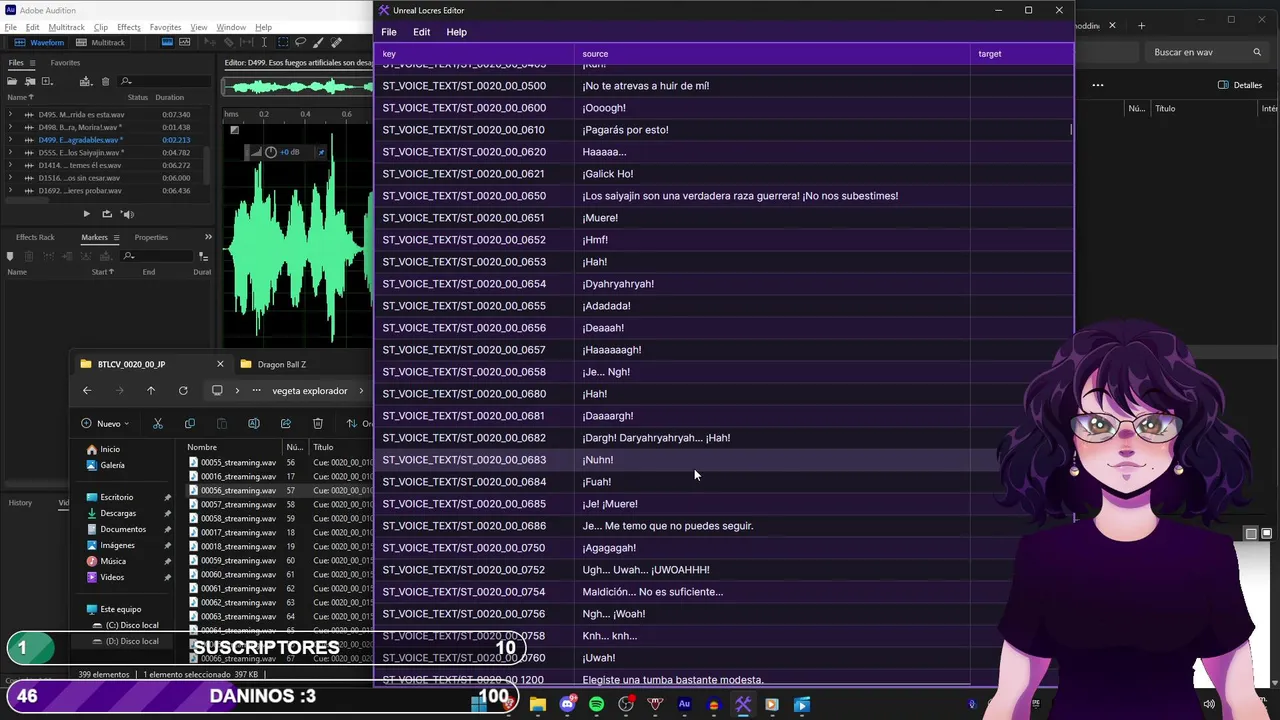Show Spectral Frequency Display in Audition toolbar

pos(167,42)
